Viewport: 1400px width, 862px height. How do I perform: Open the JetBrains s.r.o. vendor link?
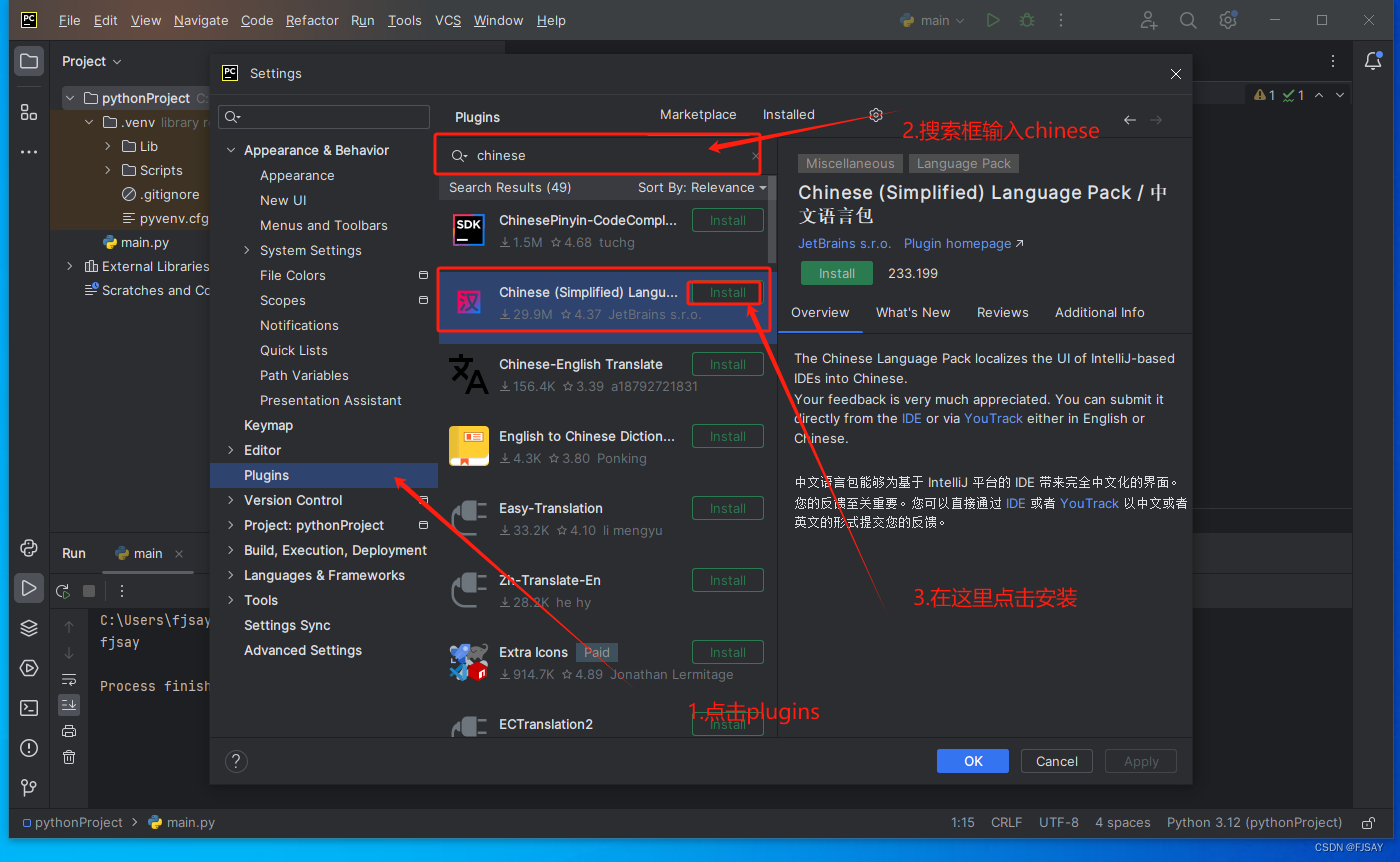[845, 244]
